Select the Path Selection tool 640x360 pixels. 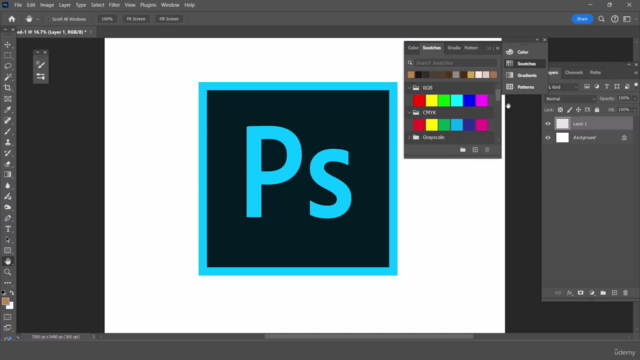point(8,240)
